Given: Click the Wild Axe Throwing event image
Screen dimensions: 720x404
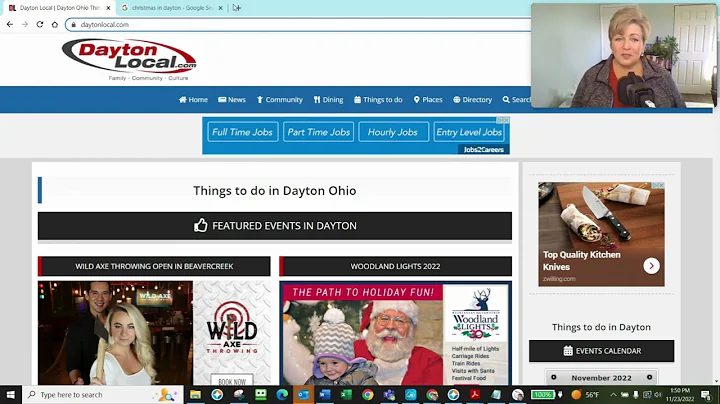Looking at the screenshot, I should (115, 333).
